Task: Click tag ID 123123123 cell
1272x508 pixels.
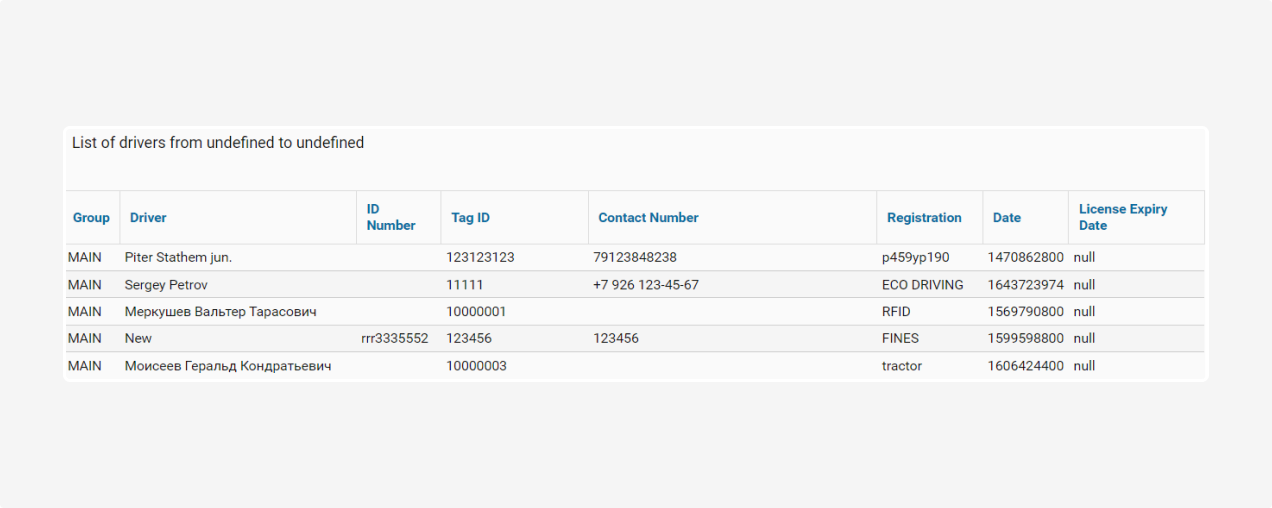Action: click(480, 258)
